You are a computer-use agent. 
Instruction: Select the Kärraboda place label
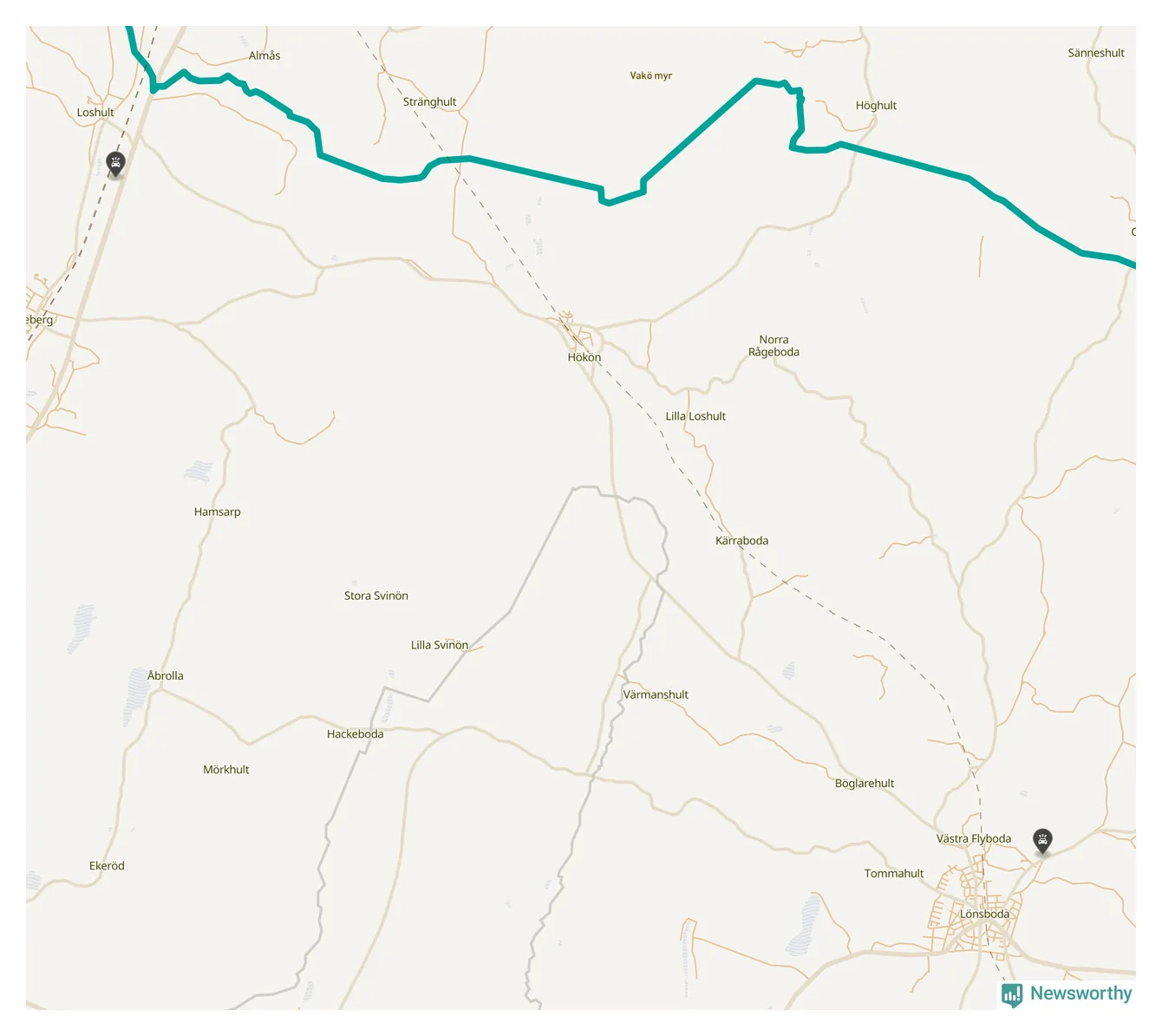click(741, 540)
